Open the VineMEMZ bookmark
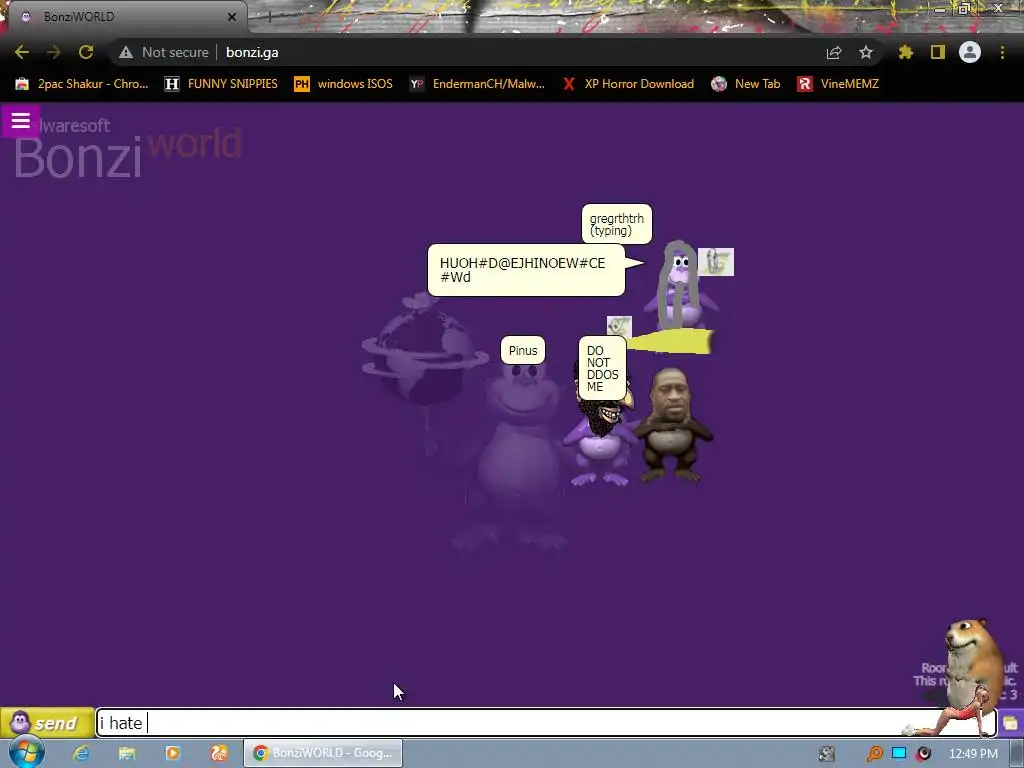1024x768 pixels. coord(838,84)
